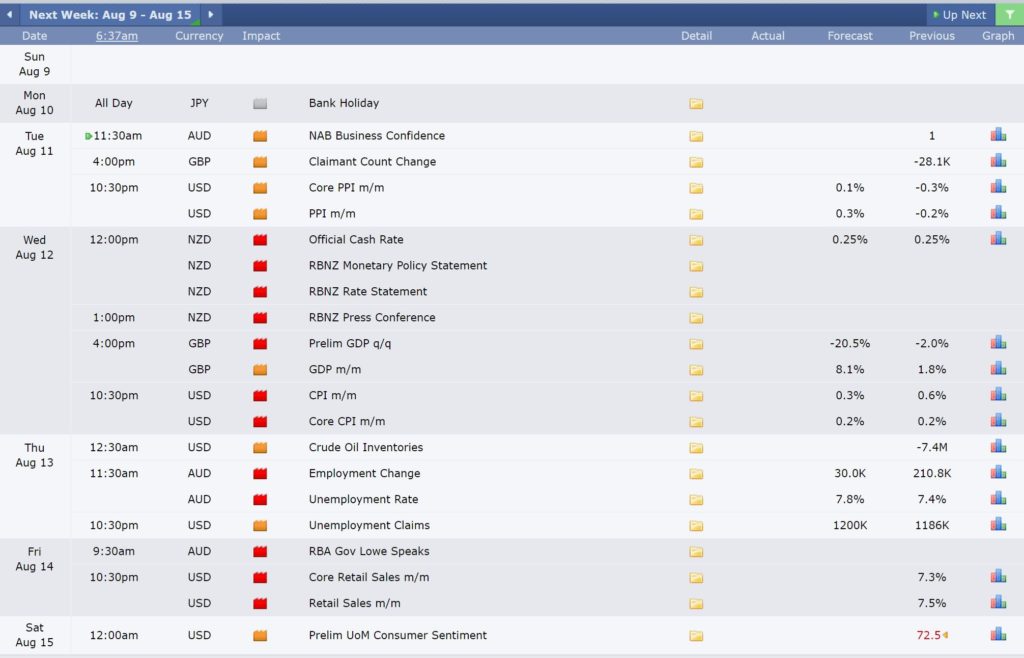Click the Currency column header
Viewport: 1024px width, 658px height.
[199, 36]
